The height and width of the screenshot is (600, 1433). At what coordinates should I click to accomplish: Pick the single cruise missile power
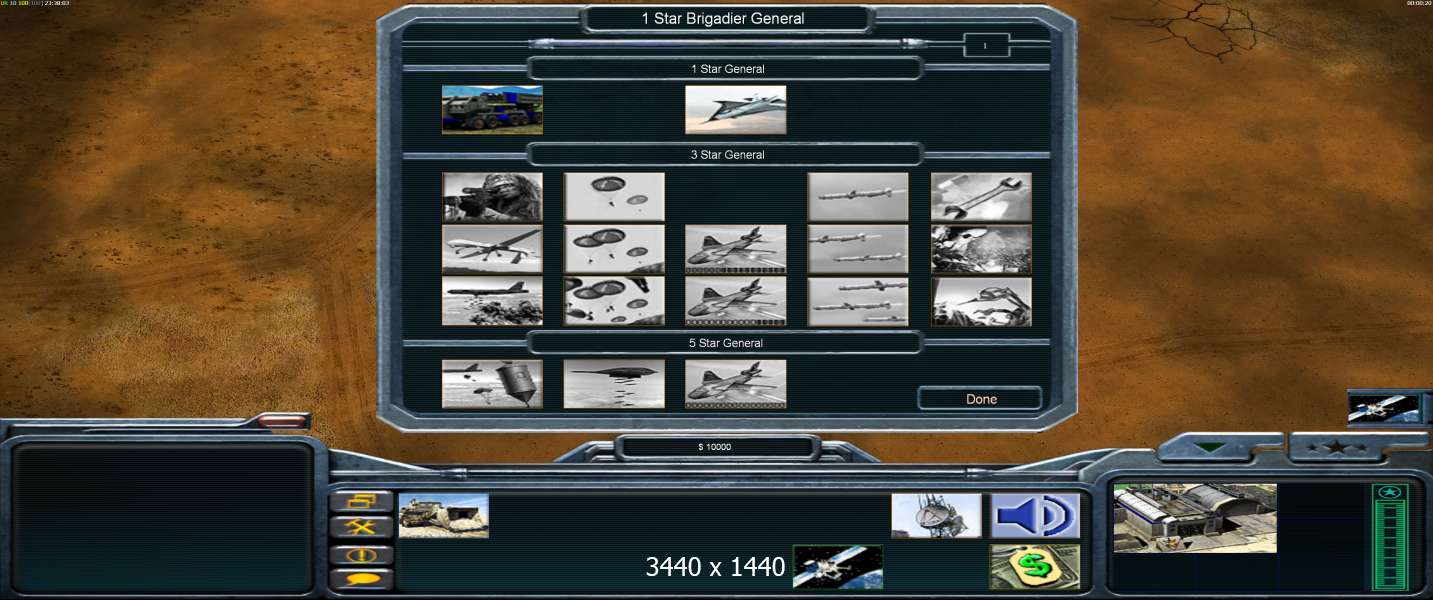(x=858, y=197)
